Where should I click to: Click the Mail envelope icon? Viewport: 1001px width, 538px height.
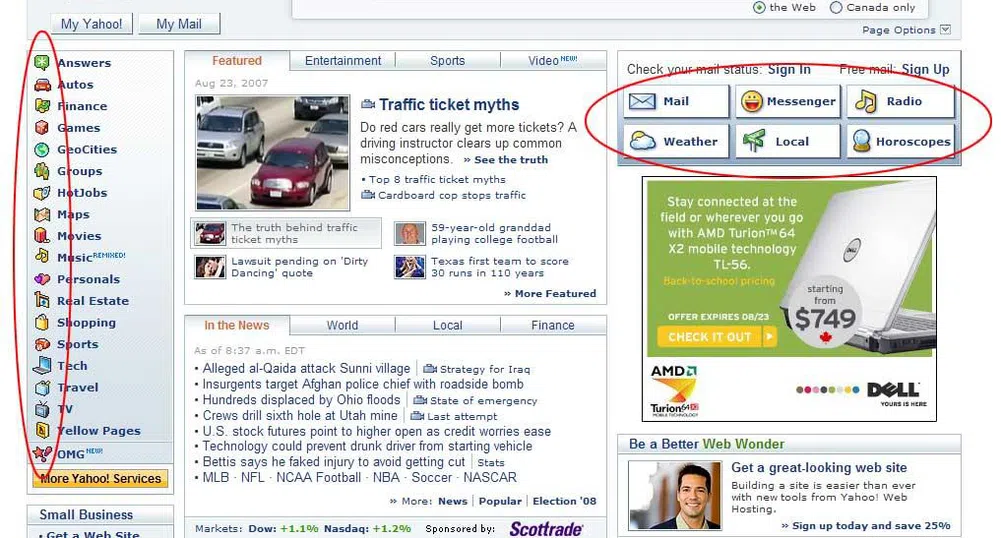pyautogui.click(x=642, y=101)
